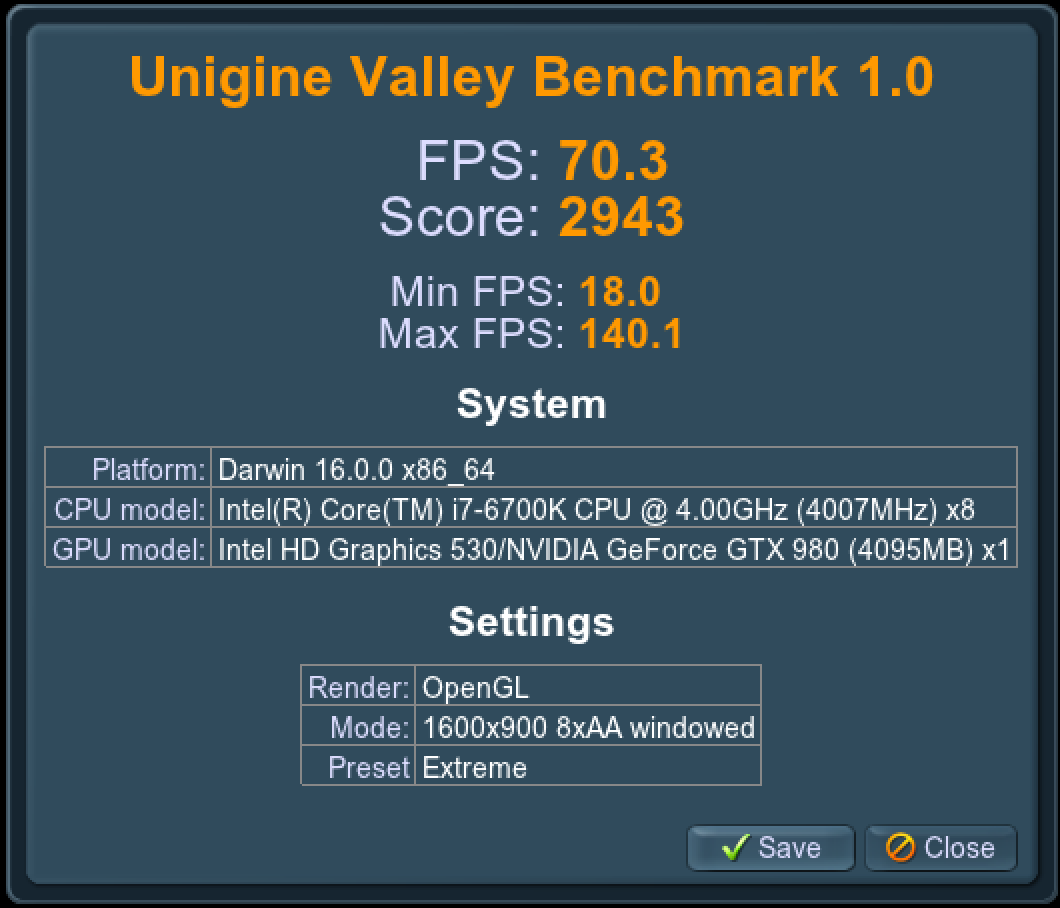Screen dimensions: 1060x908
Task: Select the Intel Core i7-6700K CPU row
Action: [531, 508]
